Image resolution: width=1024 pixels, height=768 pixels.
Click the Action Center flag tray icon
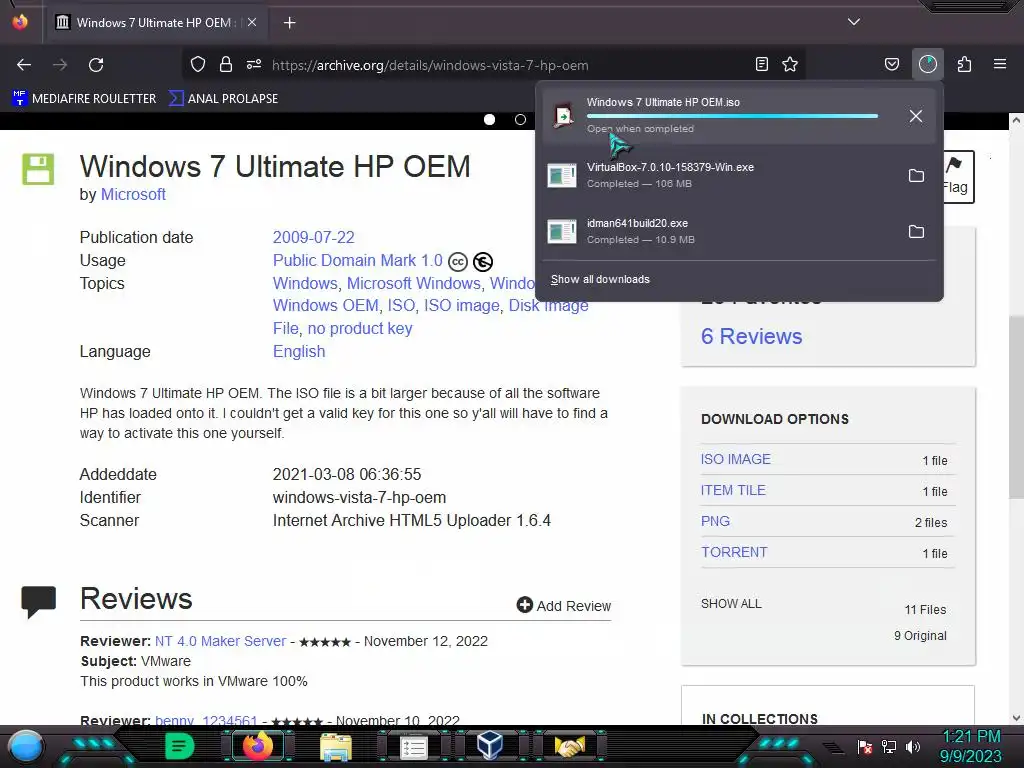pos(865,746)
